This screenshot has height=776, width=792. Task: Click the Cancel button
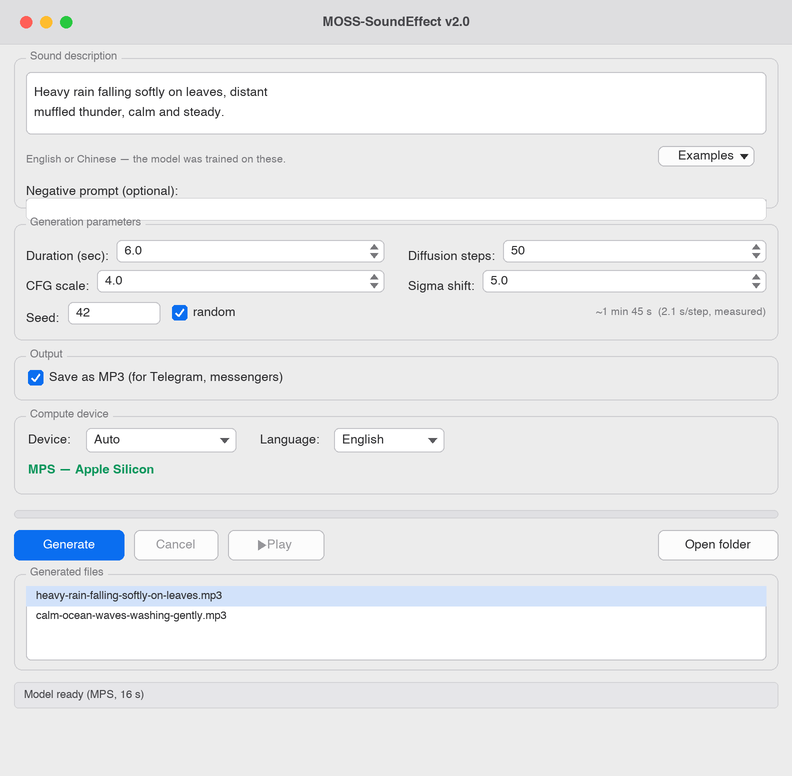176,545
